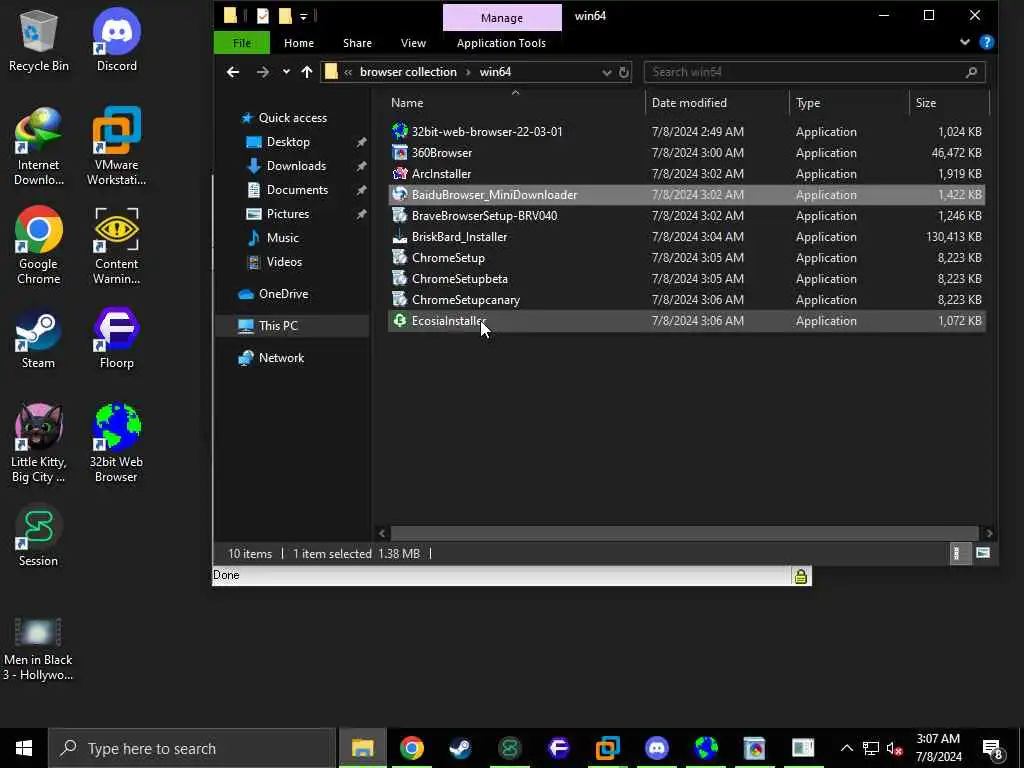Image resolution: width=1024 pixels, height=768 pixels.
Task: Sort by the Size column header
Action: pyautogui.click(x=950, y=103)
